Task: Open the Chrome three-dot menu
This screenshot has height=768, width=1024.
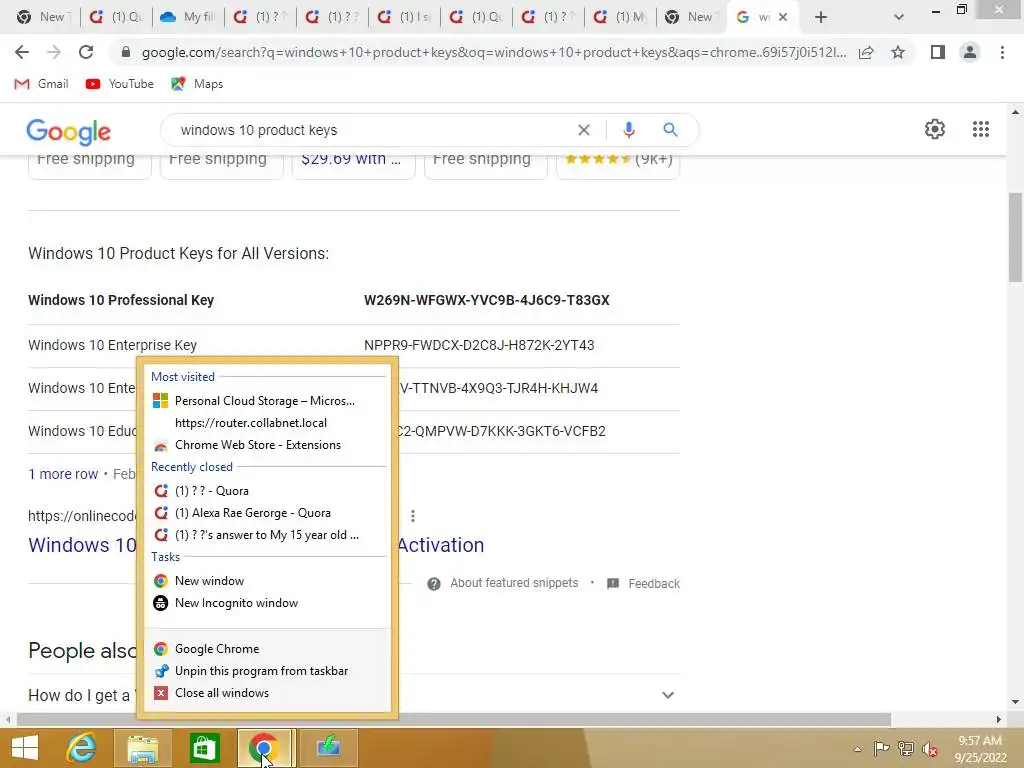Action: click(1002, 52)
